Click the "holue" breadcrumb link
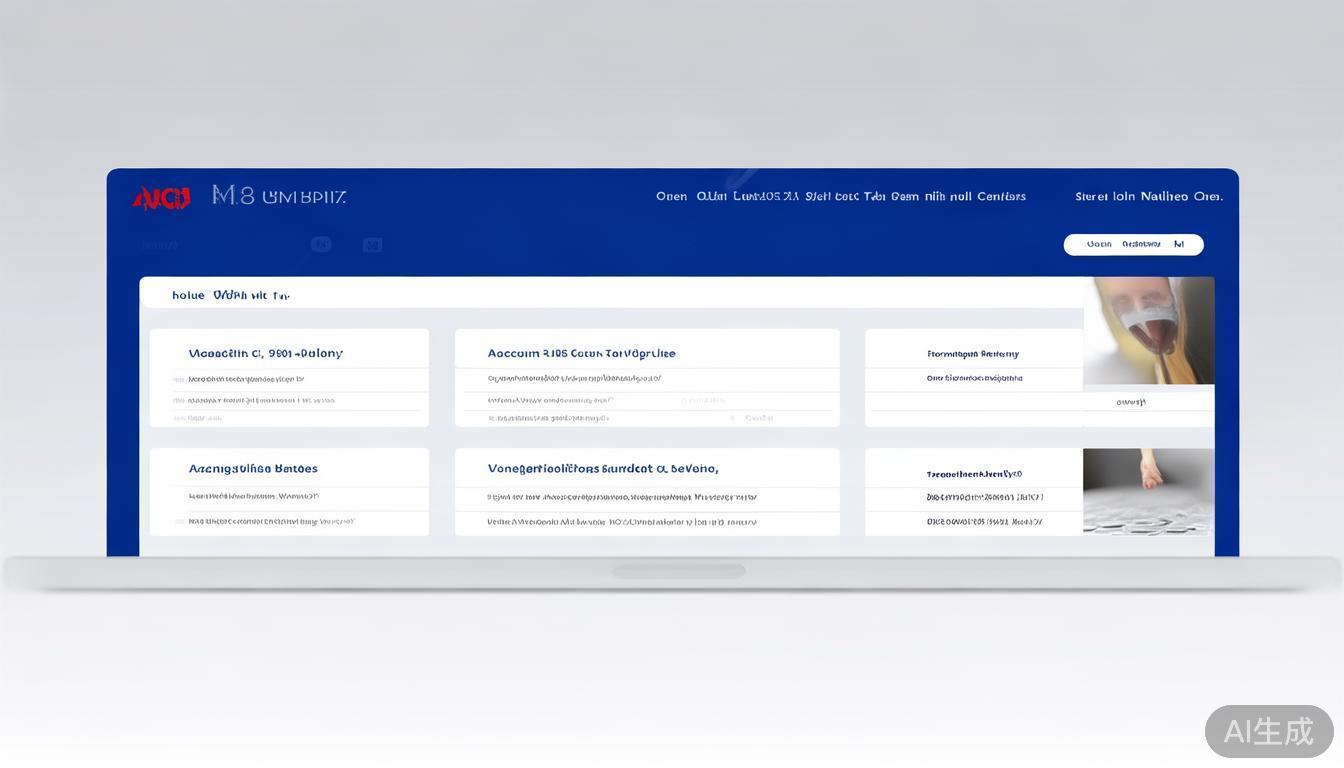 point(188,296)
